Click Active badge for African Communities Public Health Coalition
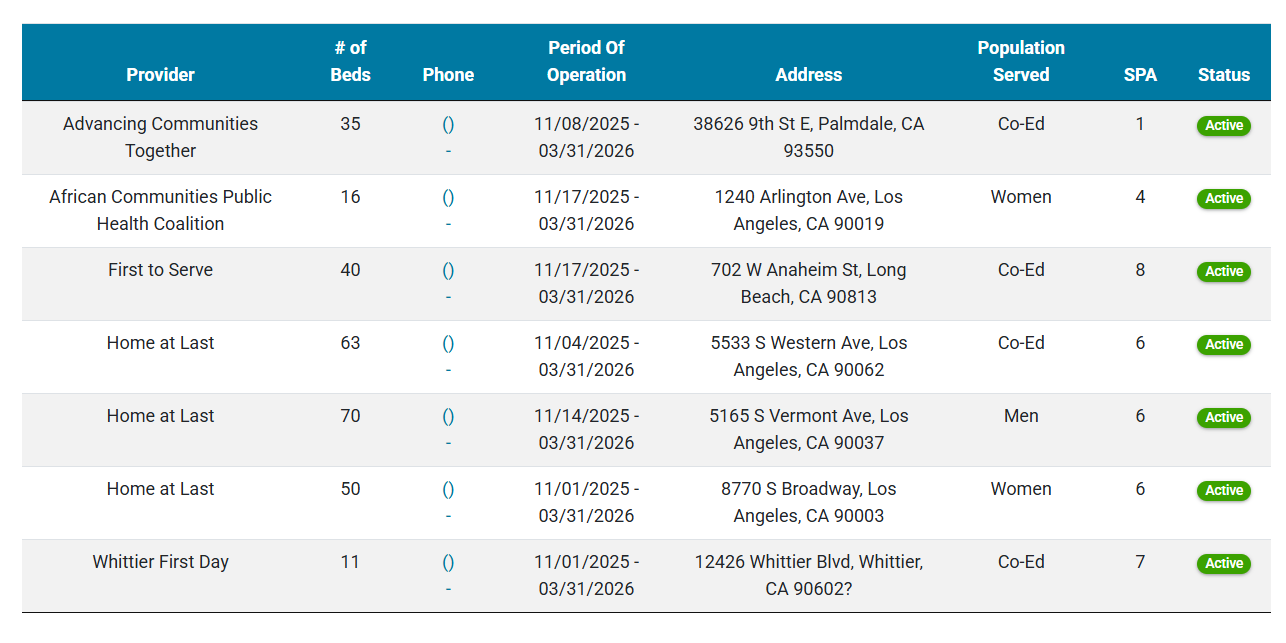Viewport: 1286px width, 643px height. [x=1223, y=199]
